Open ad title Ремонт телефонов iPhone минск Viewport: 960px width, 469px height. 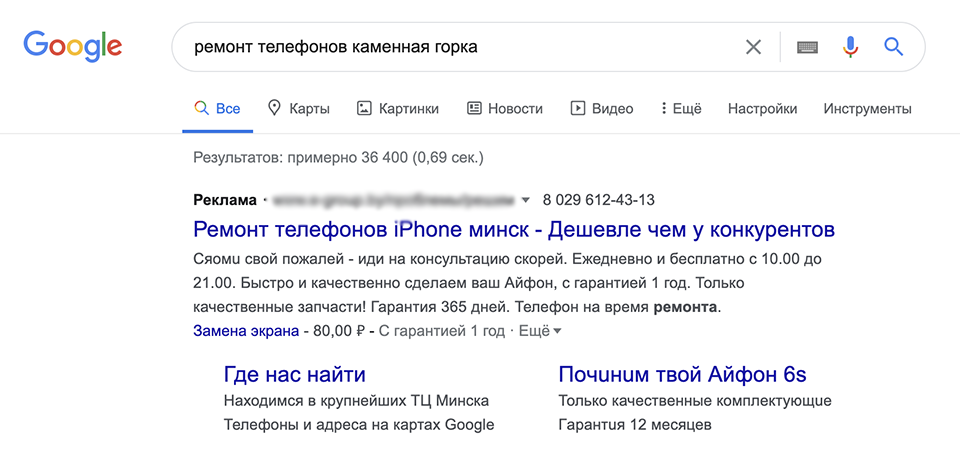pos(514,230)
